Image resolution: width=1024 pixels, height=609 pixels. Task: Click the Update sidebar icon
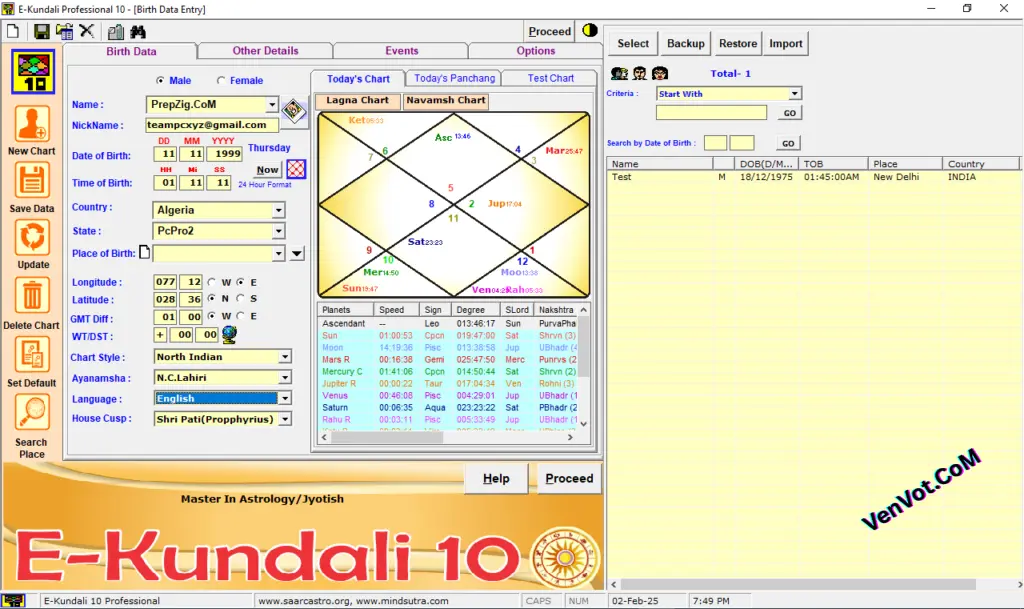[x=32, y=238]
